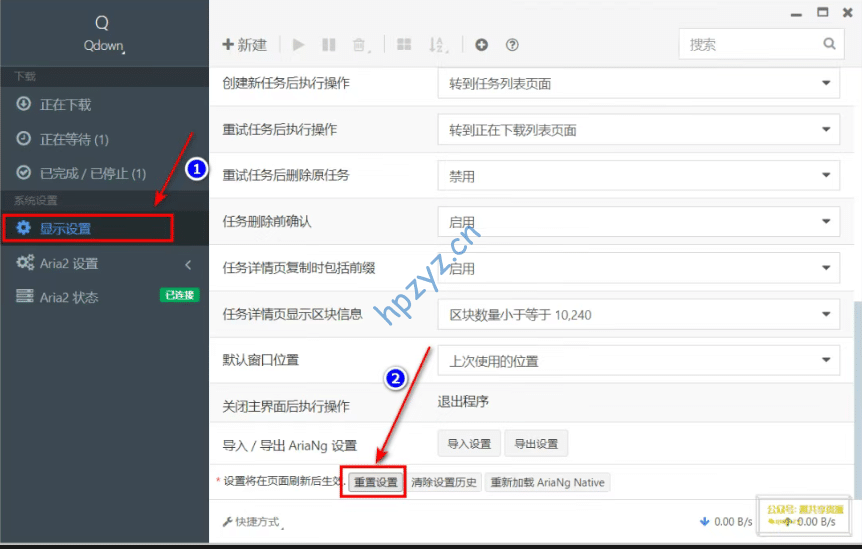
Task: Click the delete task trash icon
Action: [359, 45]
